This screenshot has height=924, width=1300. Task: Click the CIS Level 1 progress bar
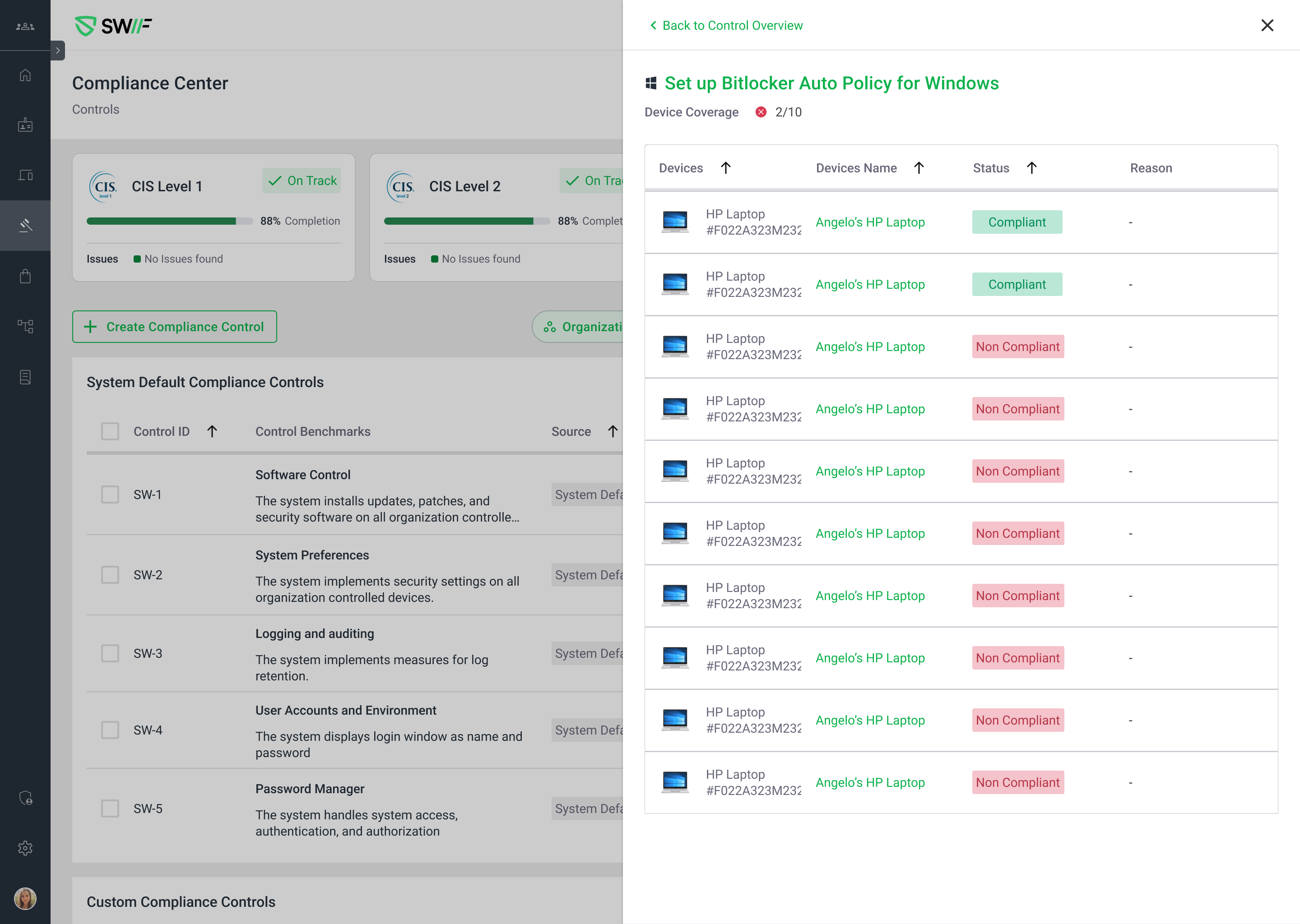[x=170, y=222]
